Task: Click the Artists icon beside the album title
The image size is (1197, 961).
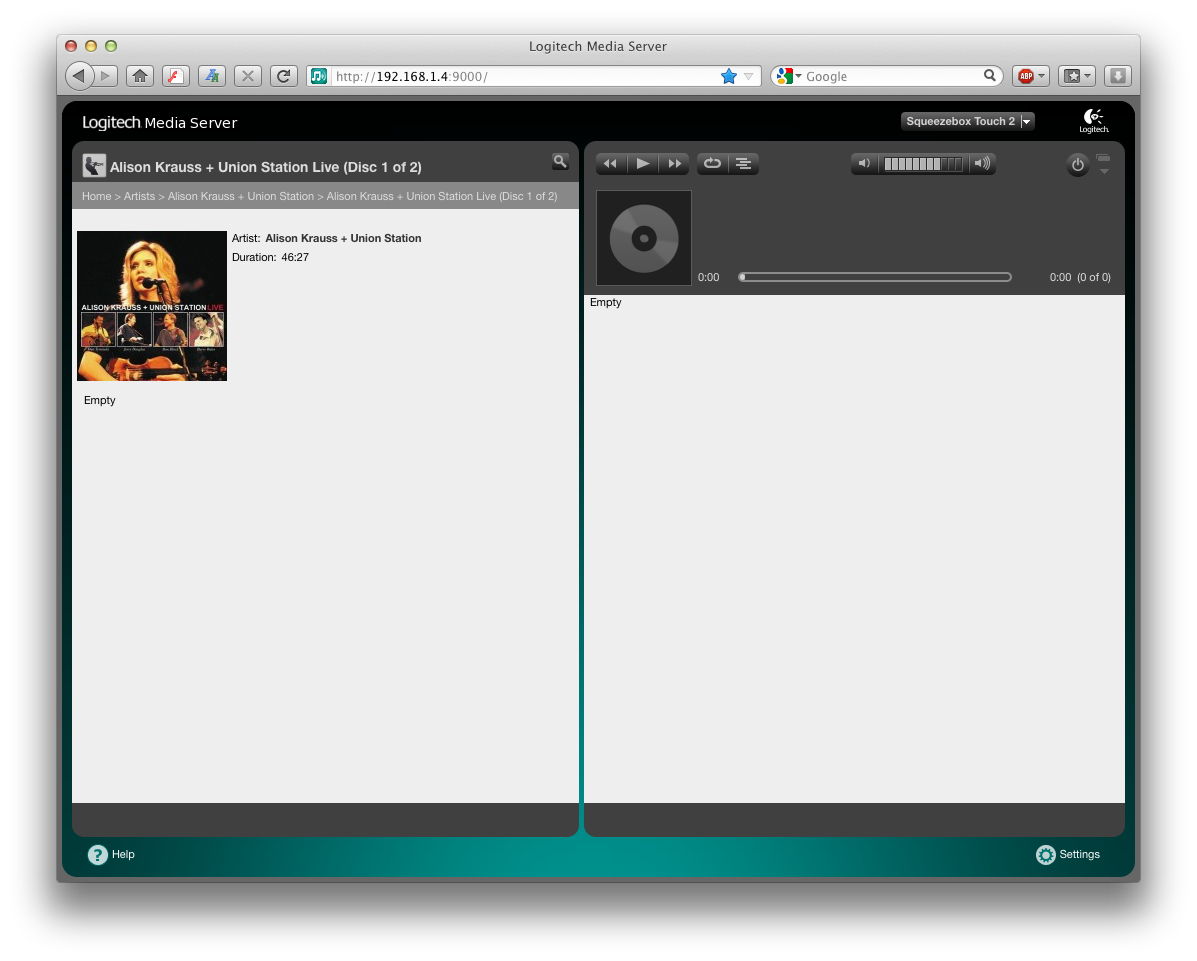Action: pos(94,166)
